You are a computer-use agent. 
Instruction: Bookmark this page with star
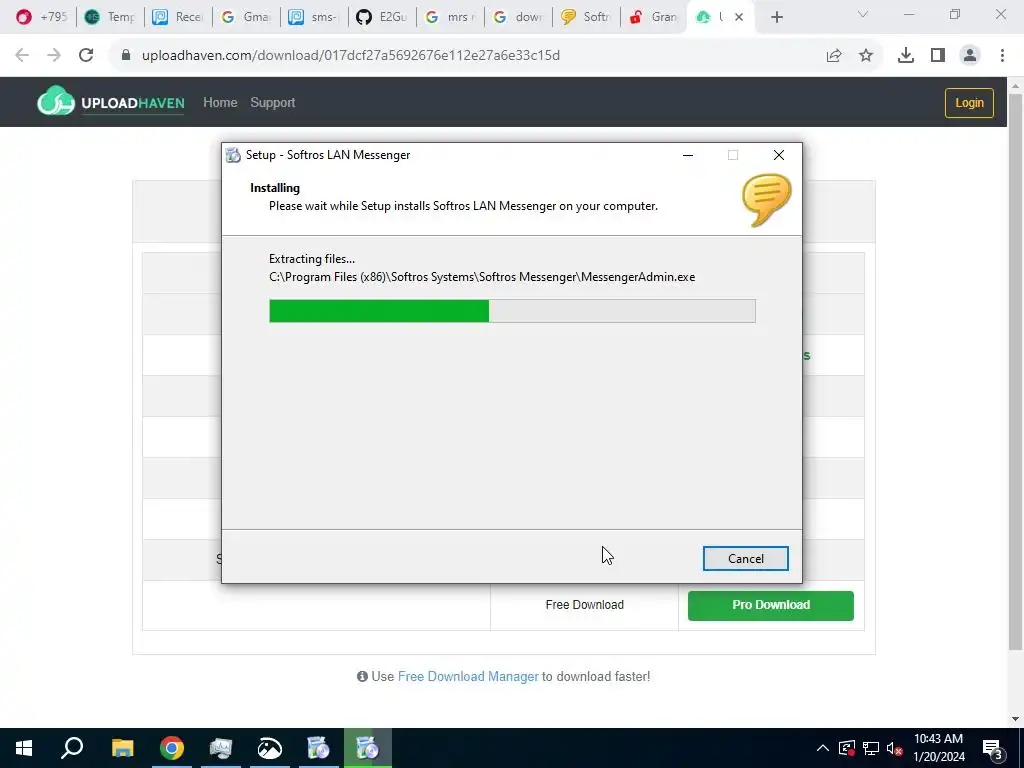(866, 56)
